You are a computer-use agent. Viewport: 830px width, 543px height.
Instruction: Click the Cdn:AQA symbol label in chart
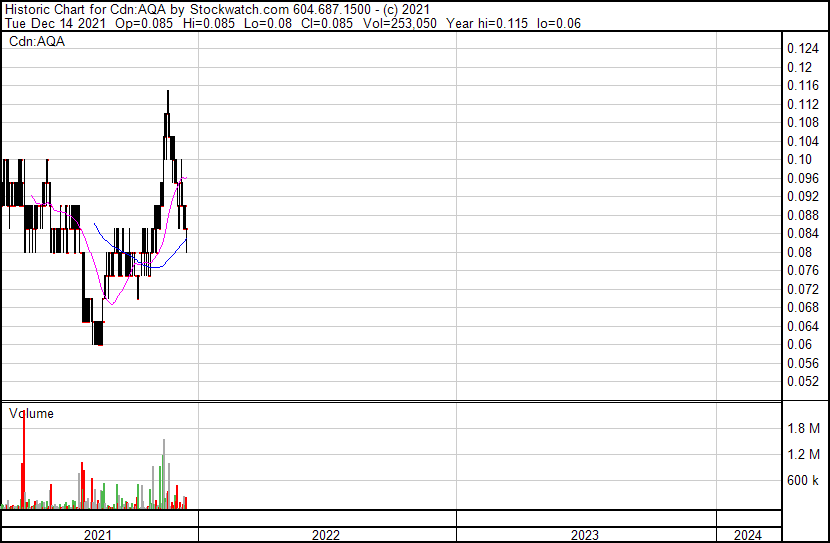(x=36, y=42)
